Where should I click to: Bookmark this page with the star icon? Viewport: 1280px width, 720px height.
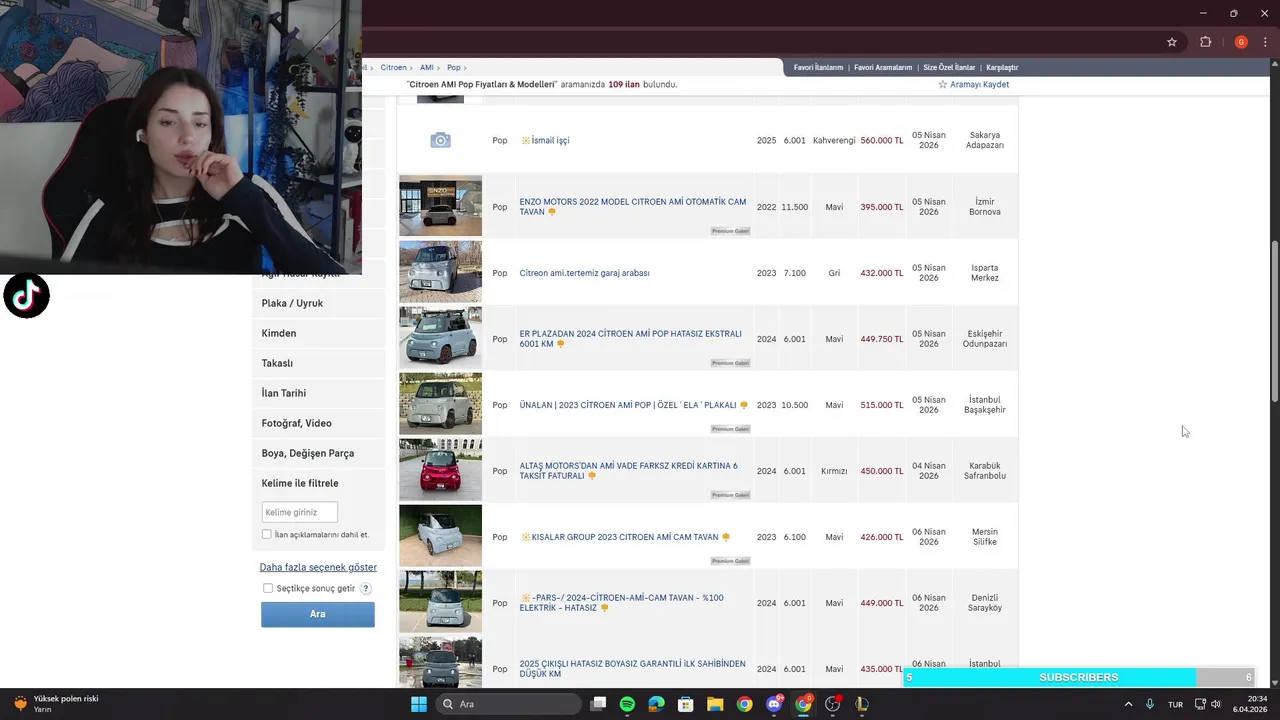[1172, 42]
